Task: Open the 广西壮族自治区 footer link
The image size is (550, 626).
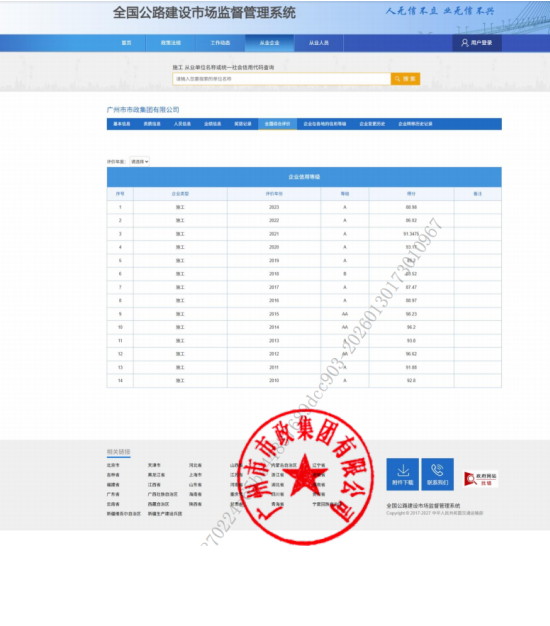Action: pos(162,494)
